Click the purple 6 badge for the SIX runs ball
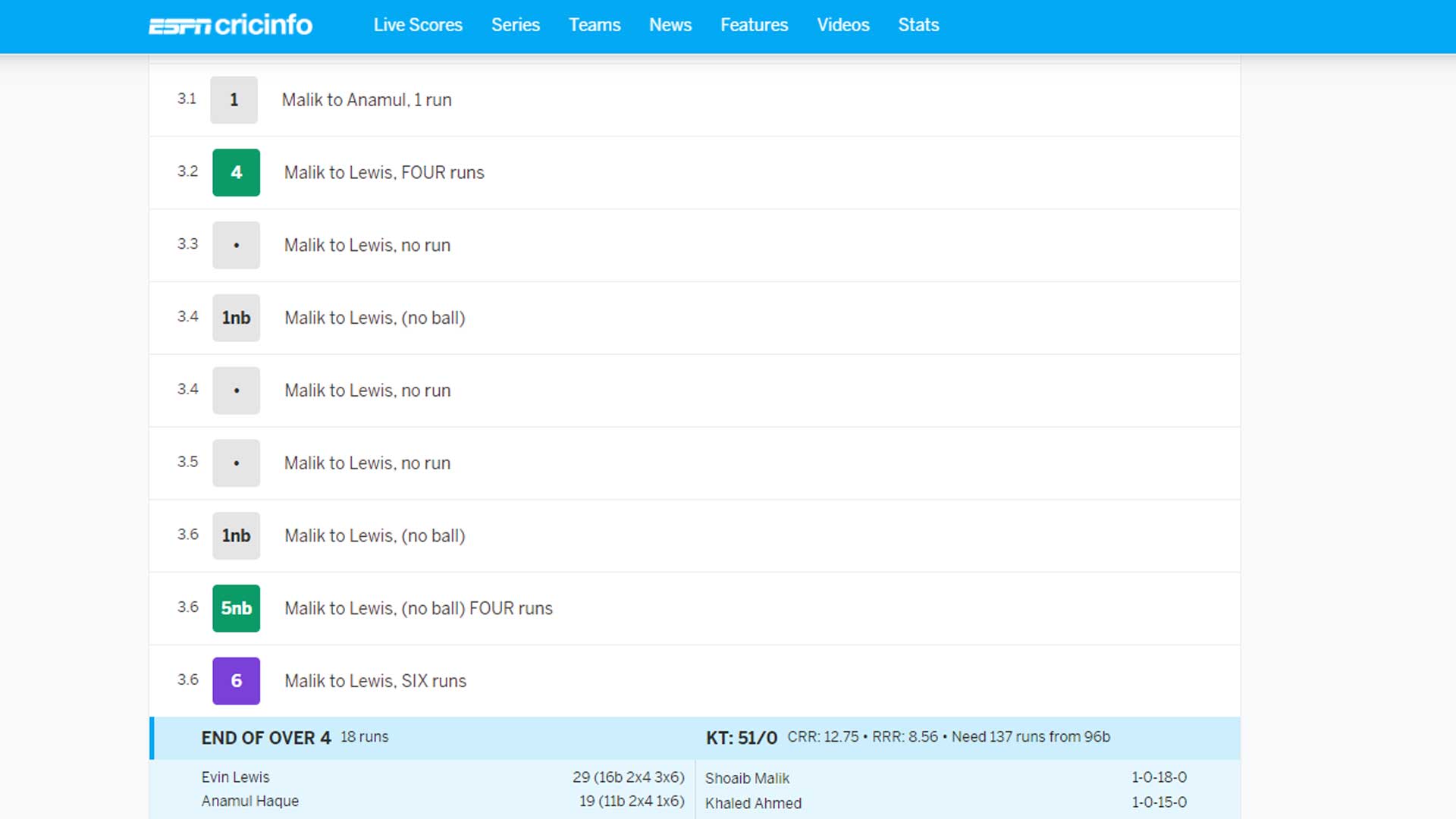1456x819 pixels. [236, 681]
